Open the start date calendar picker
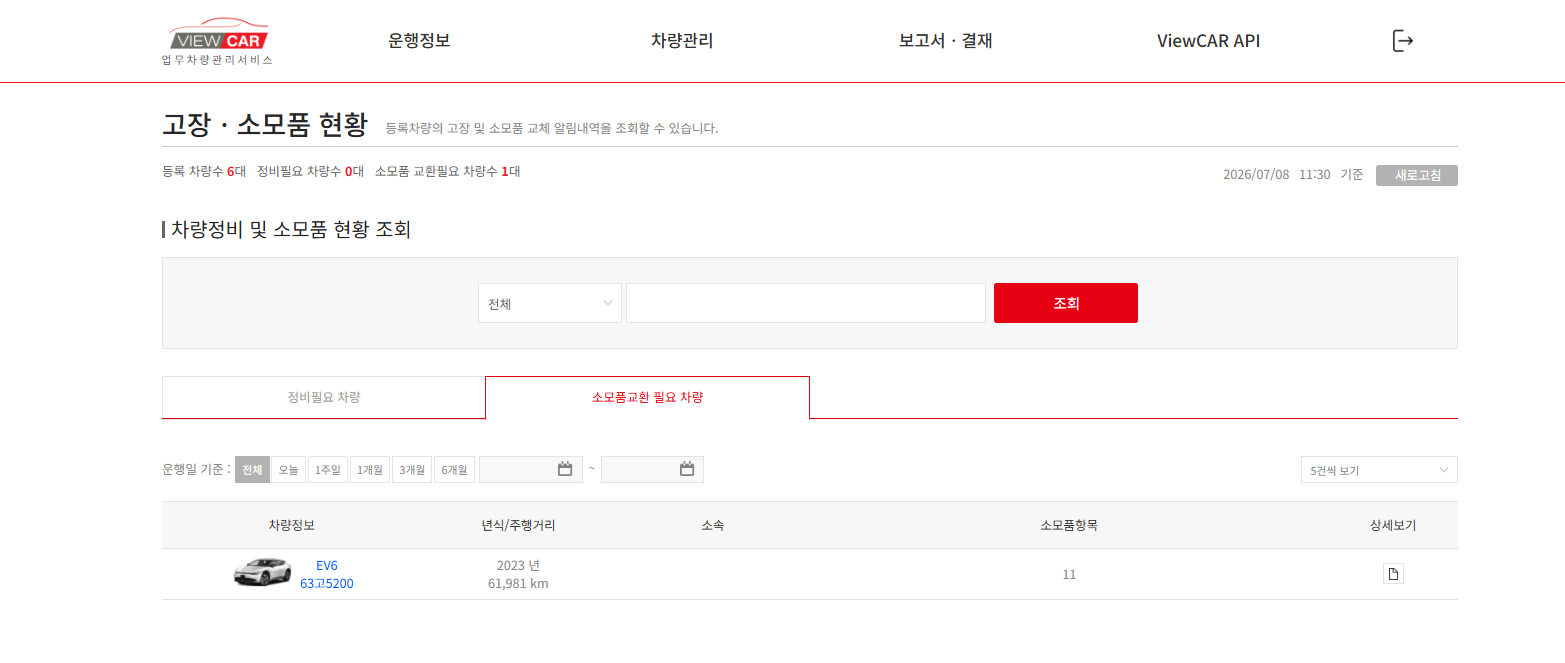This screenshot has height=663, width=1565. [565, 469]
